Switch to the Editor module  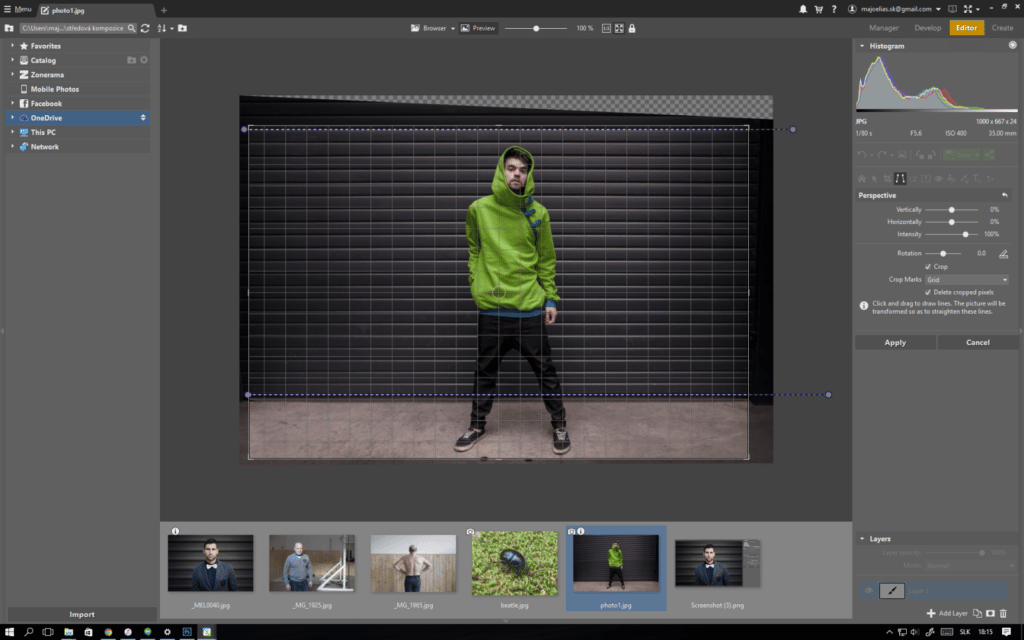[967, 28]
